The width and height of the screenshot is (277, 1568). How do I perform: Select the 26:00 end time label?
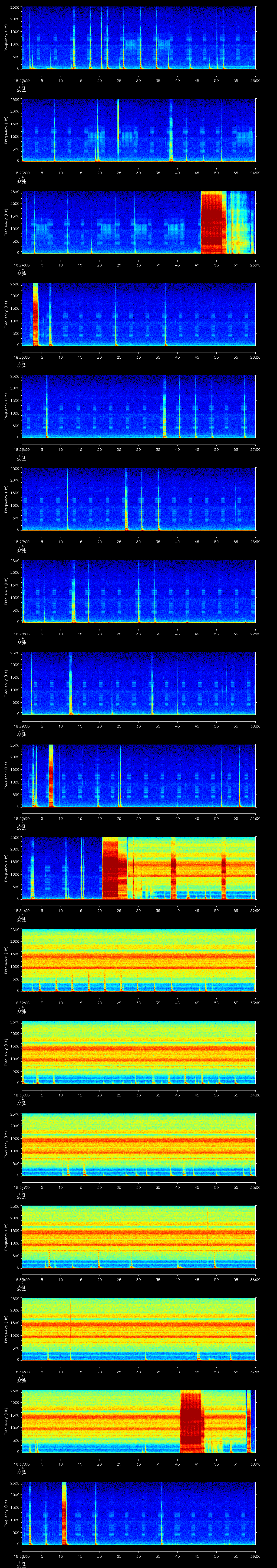[x=256, y=357]
